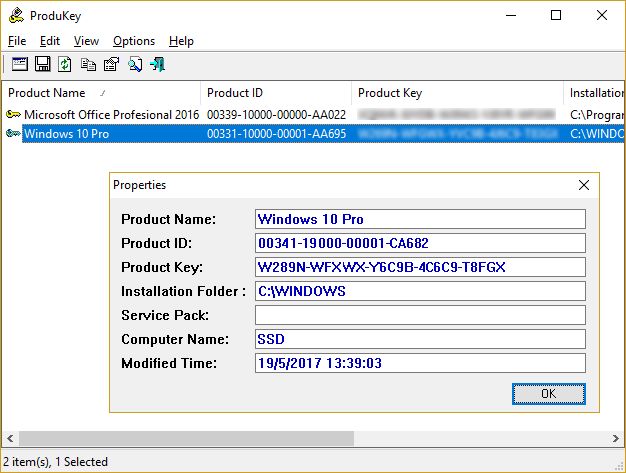
Task: Click Product ID 00339-10000-00000-AA022 cell
Action: click(276, 115)
